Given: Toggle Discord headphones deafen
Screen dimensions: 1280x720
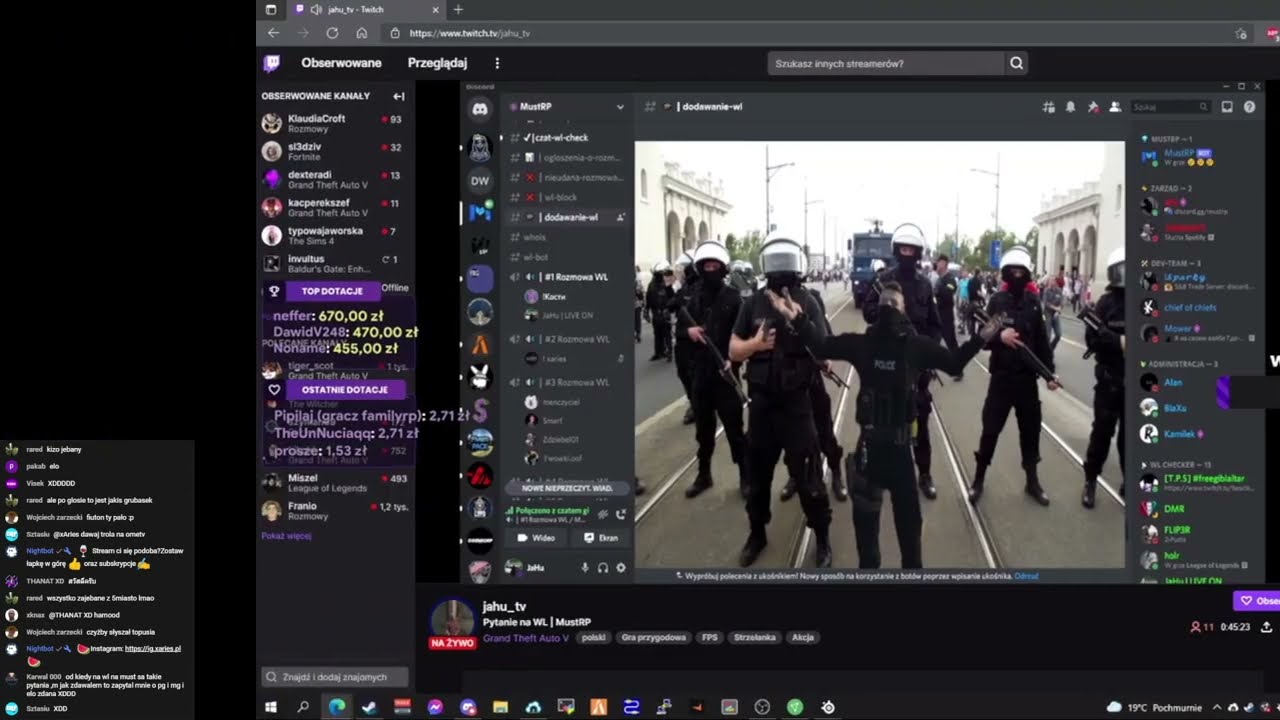Looking at the screenshot, I should pyautogui.click(x=603, y=568).
